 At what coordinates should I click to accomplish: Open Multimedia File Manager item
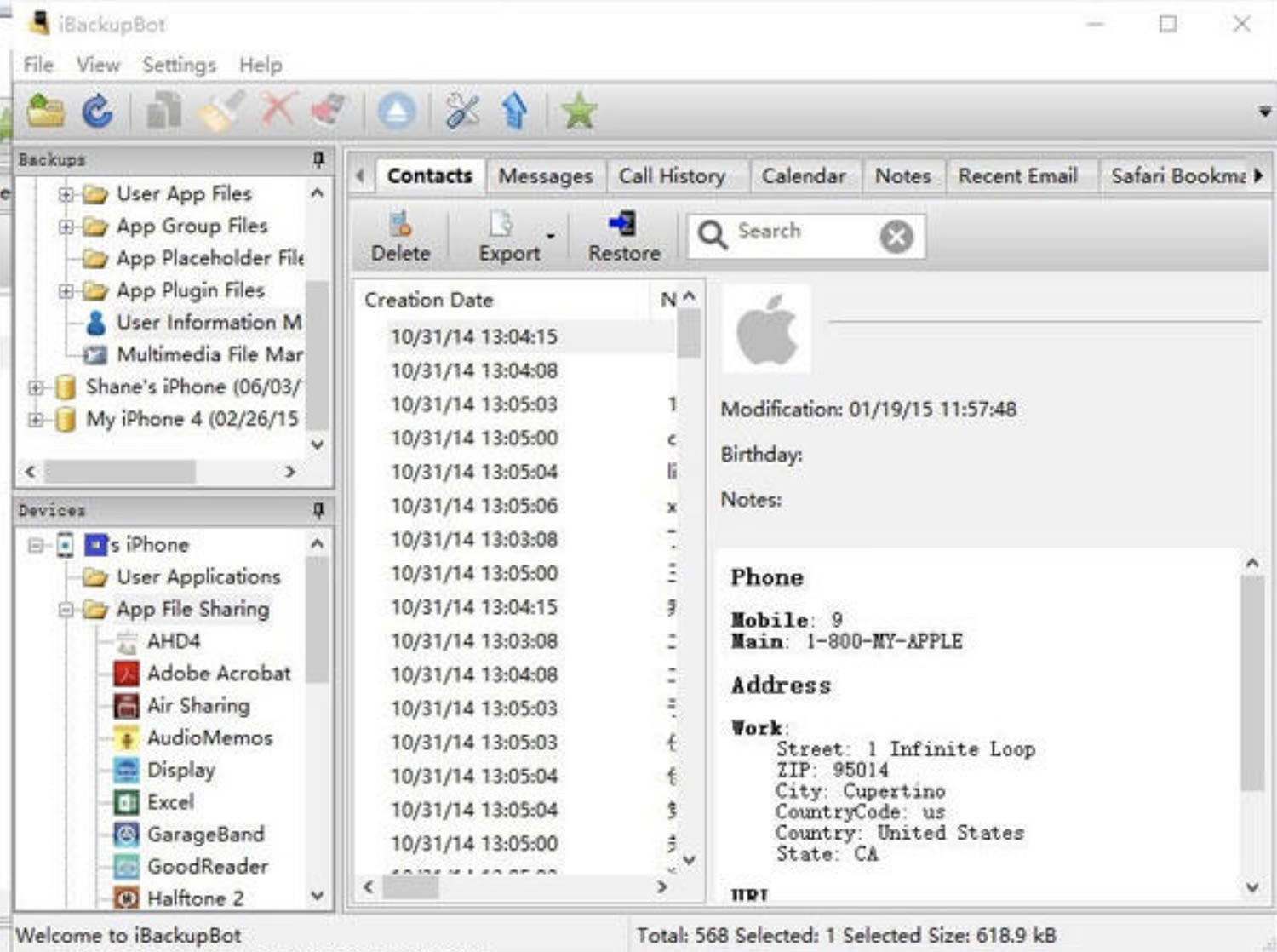coord(194,354)
